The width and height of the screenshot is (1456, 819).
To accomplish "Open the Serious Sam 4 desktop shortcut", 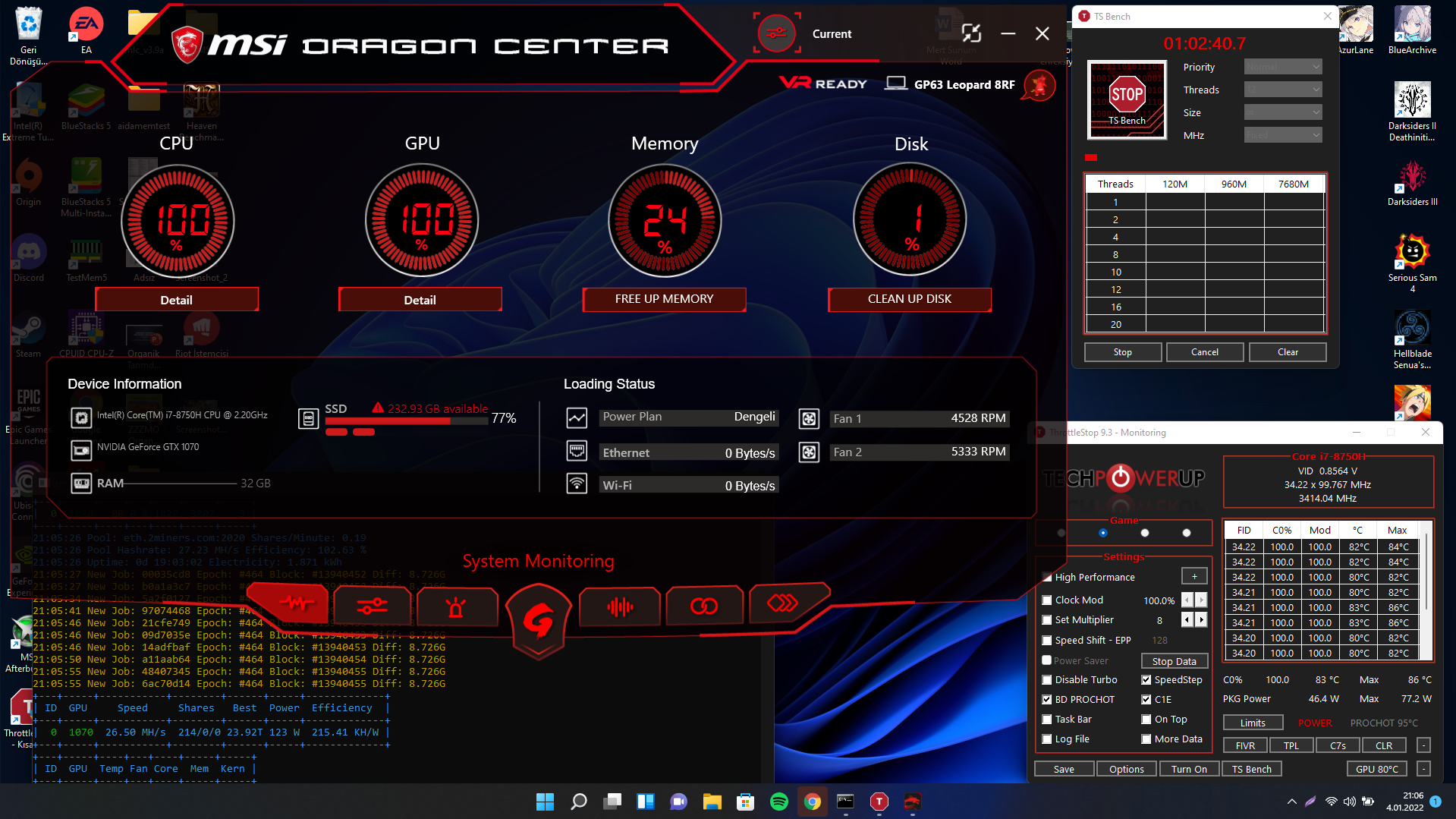I will (1412, 264).
